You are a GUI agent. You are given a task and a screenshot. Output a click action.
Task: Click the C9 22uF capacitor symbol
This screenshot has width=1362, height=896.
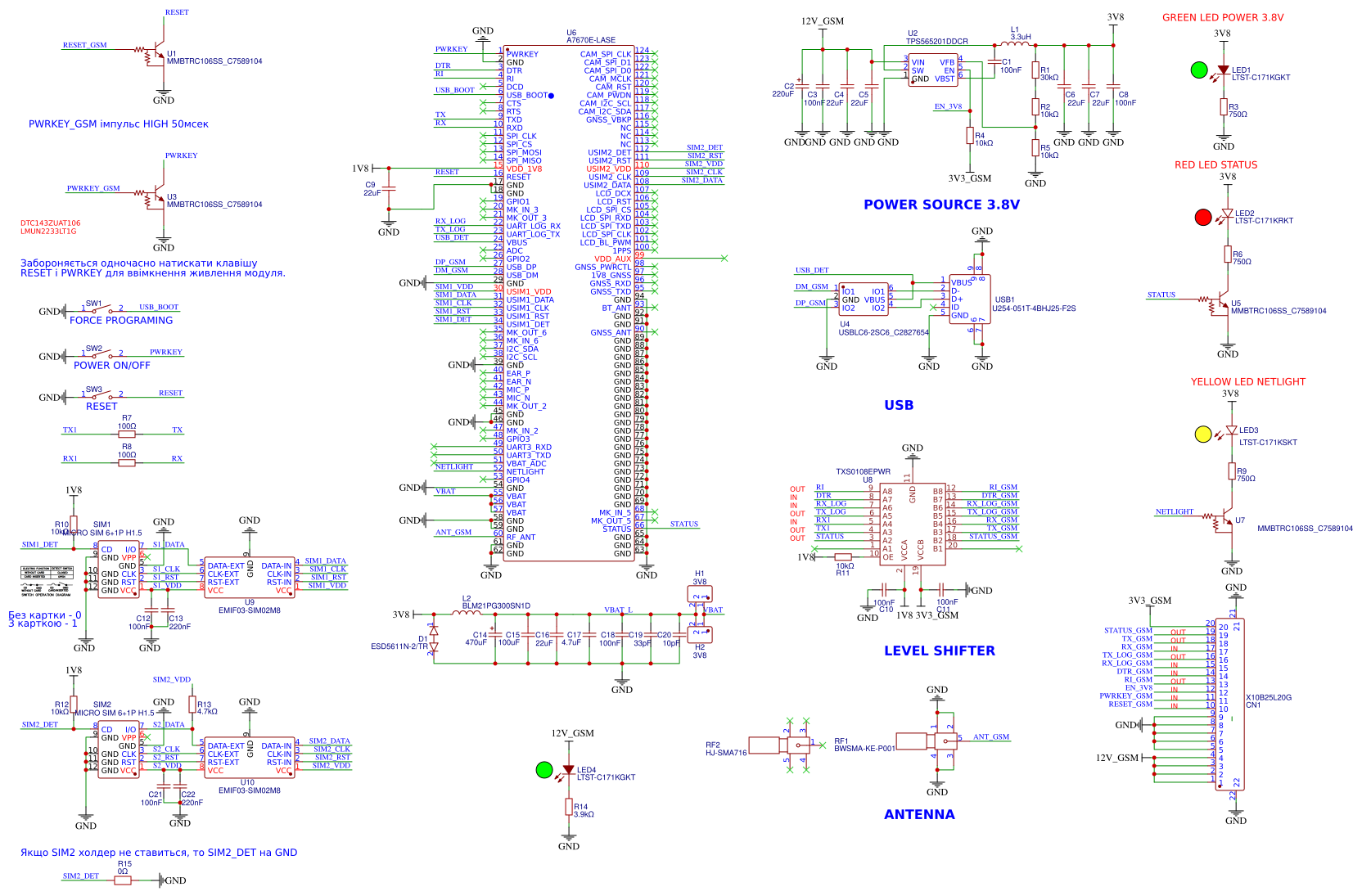389,189
